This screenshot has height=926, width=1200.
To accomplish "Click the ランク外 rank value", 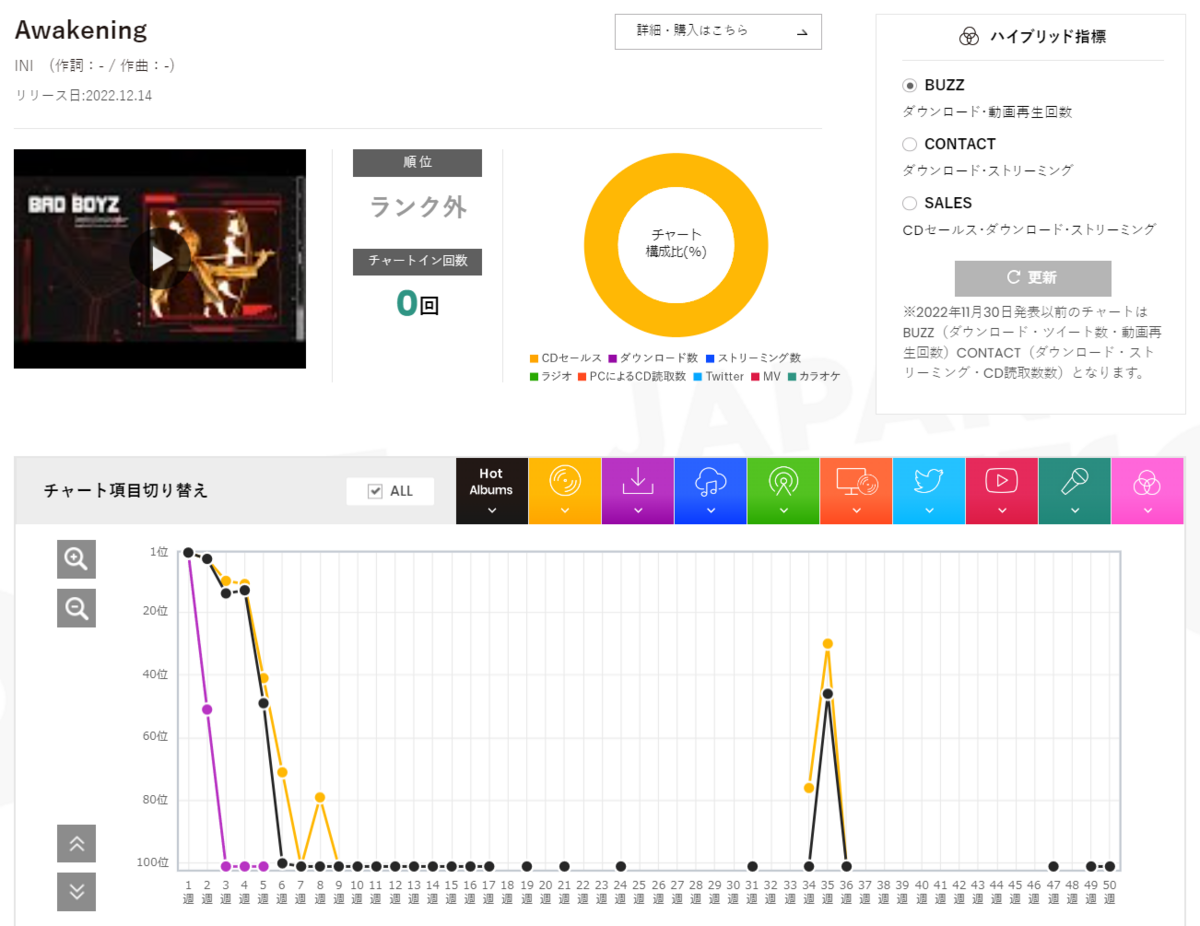I will pos(418,207).
